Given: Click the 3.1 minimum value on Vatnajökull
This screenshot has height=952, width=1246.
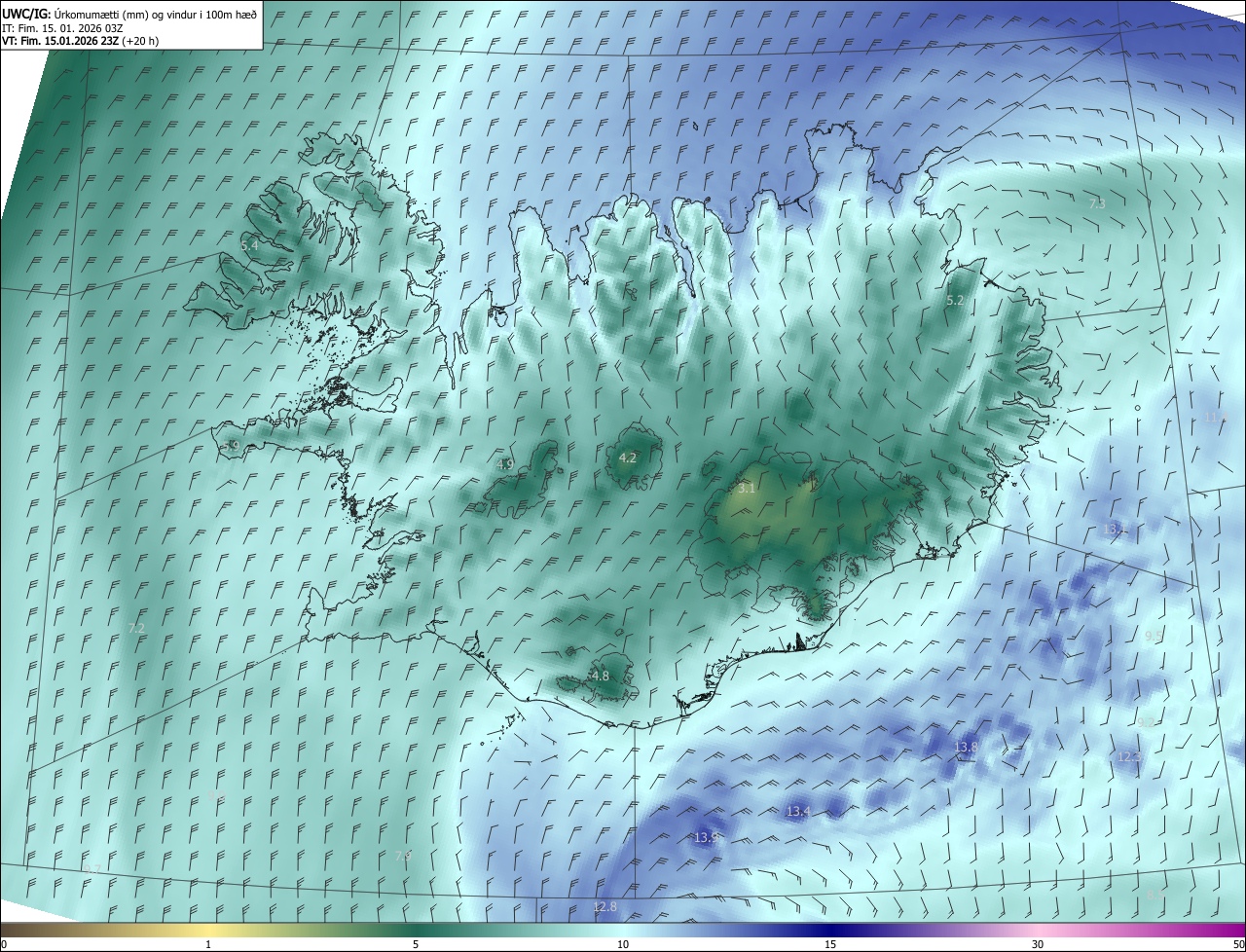Looking at the screenshot, I should click(x=747, y=488).
